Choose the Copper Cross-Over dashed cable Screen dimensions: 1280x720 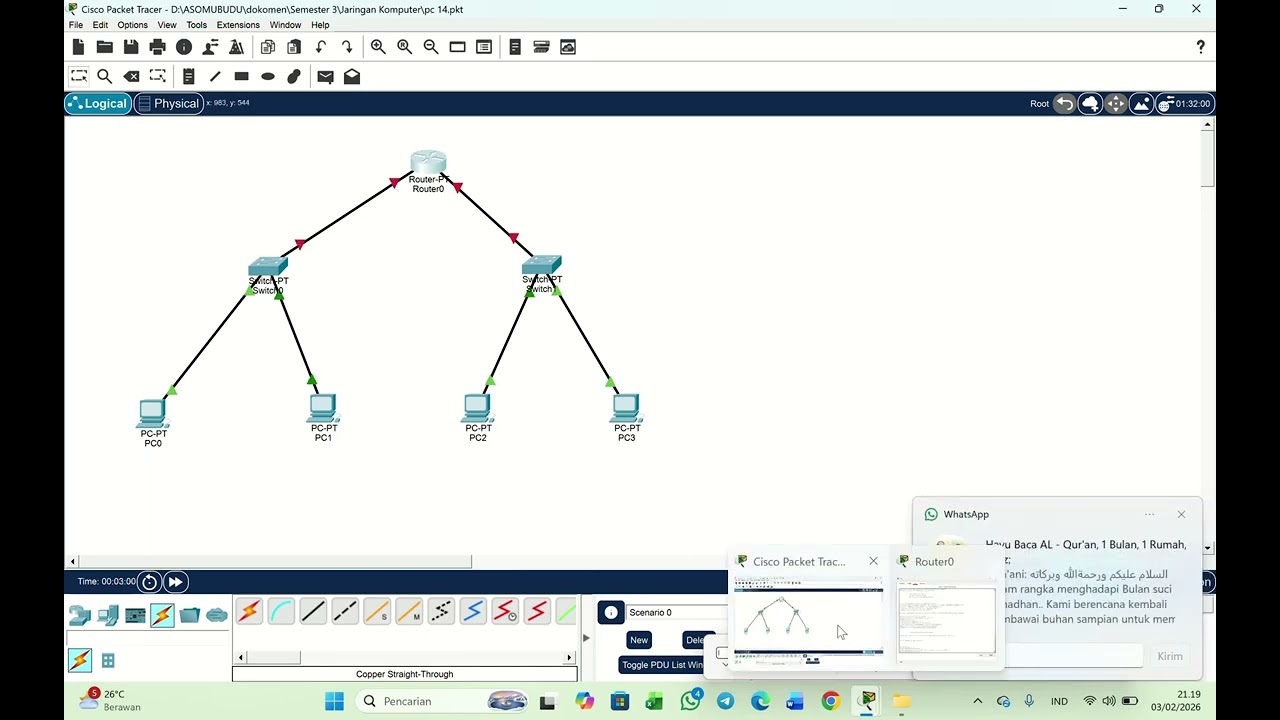[345, 611]
